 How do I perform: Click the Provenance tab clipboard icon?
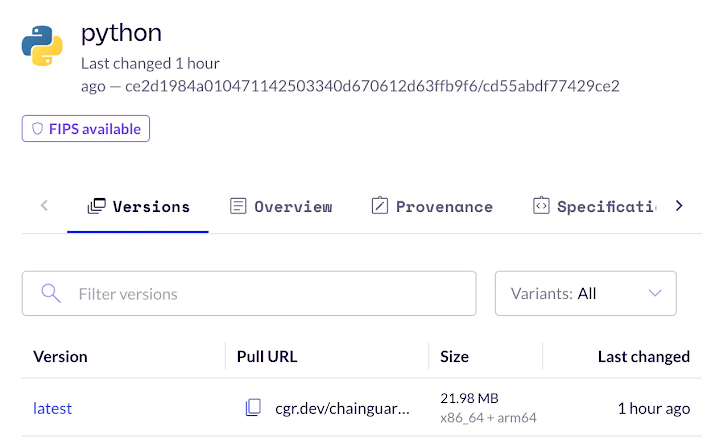pyautogui.click(x=380, y=205)
